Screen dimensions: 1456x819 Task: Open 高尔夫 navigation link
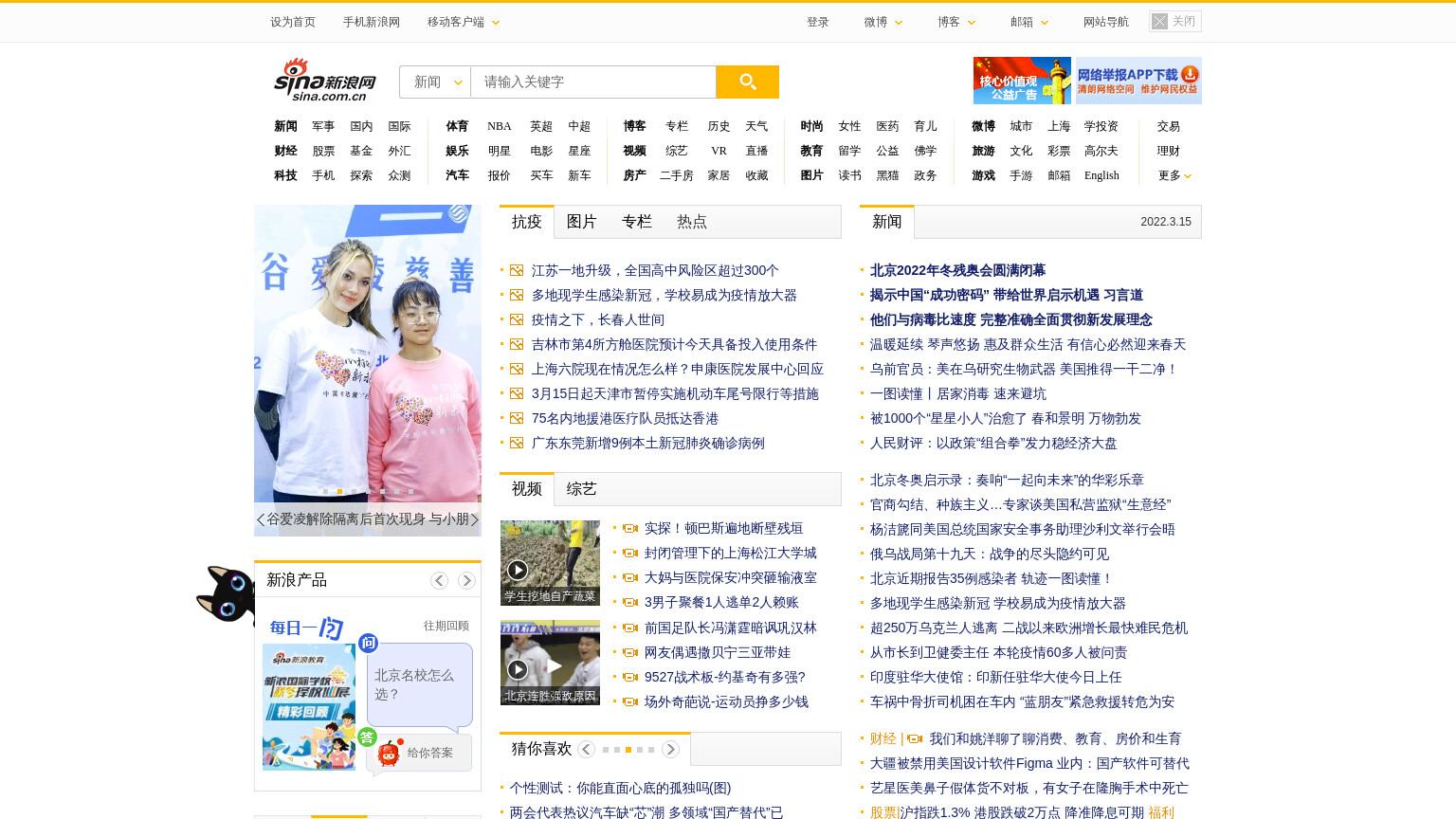pos(1101,151)
